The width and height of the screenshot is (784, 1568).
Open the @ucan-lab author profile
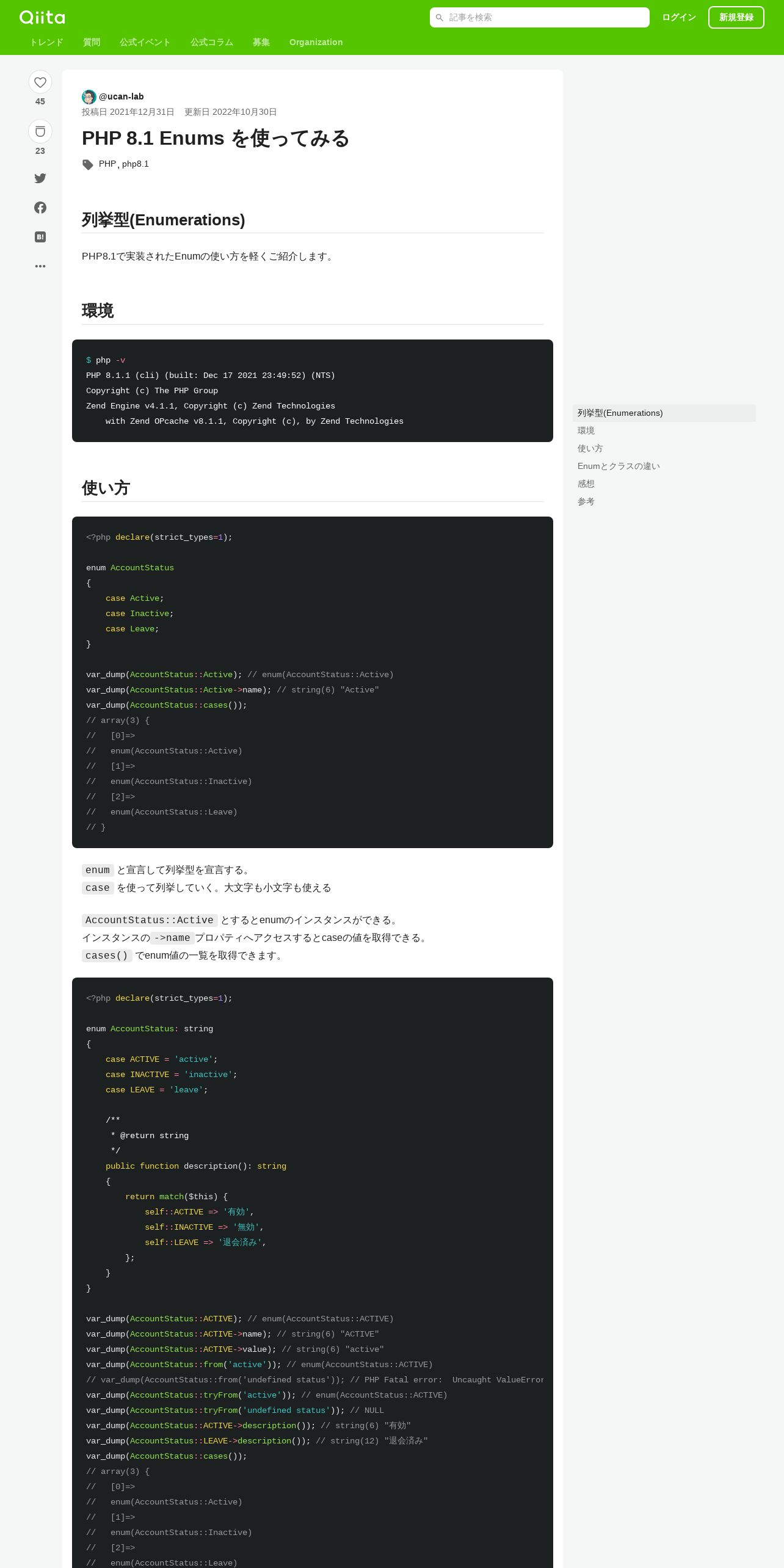point(122,96)
